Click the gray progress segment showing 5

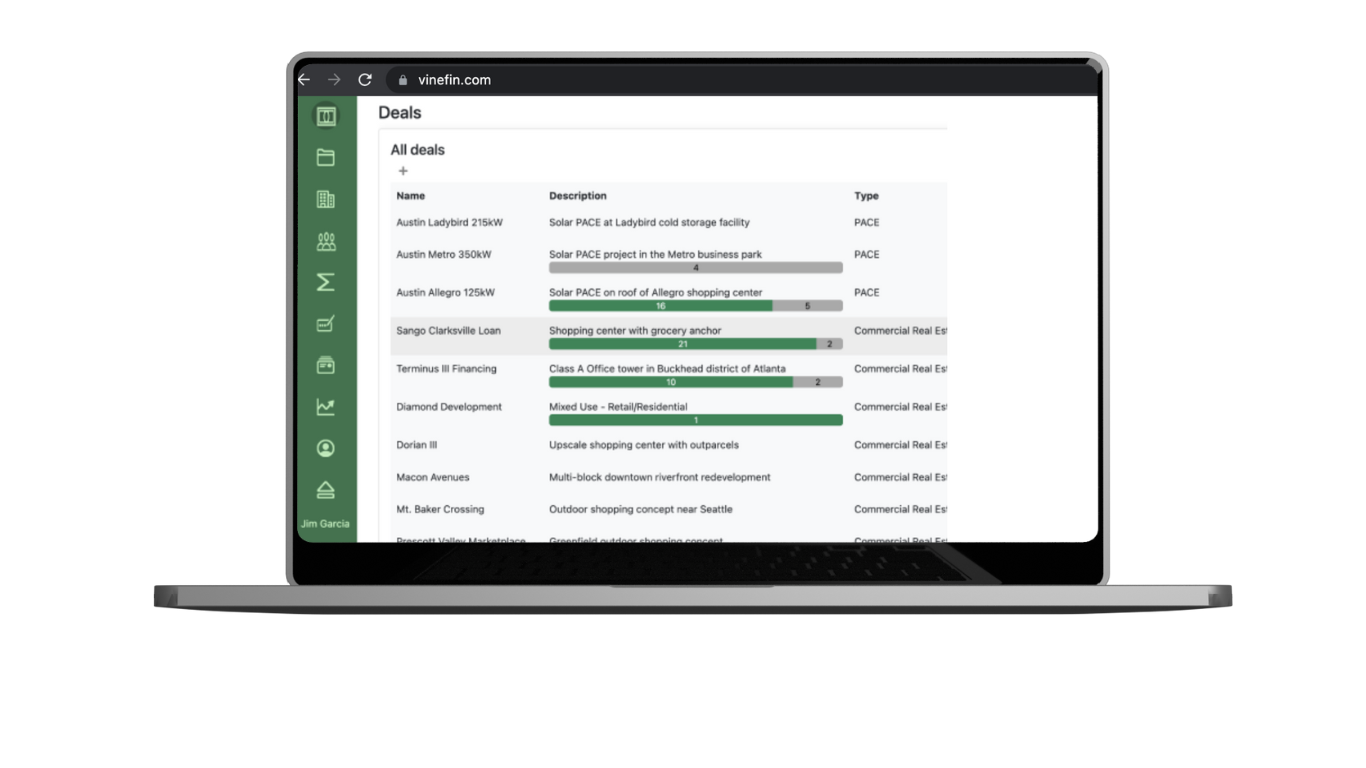[x=808, y=306]
